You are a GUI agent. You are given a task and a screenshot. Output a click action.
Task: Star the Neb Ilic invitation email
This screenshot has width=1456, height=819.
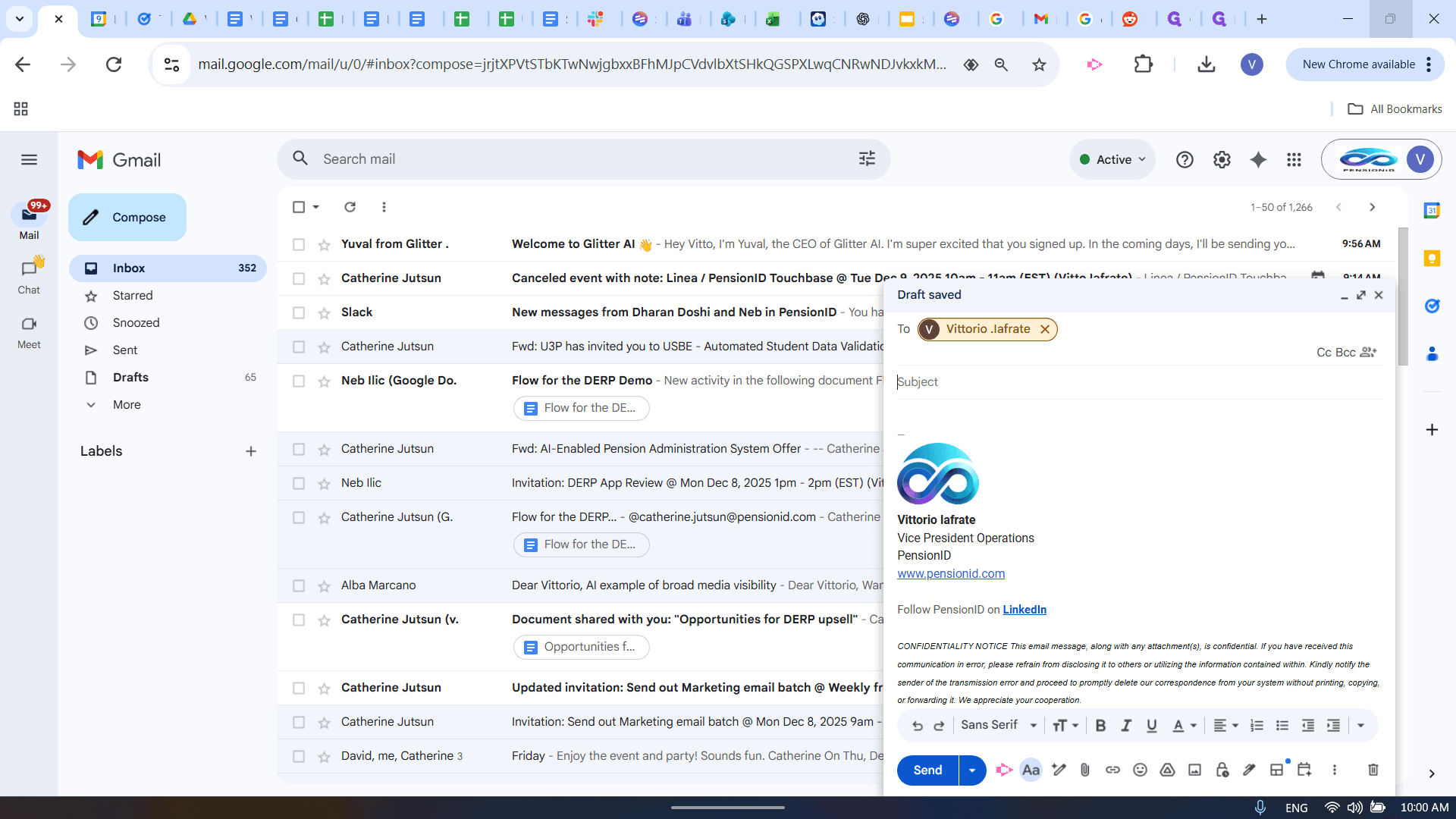324,483
